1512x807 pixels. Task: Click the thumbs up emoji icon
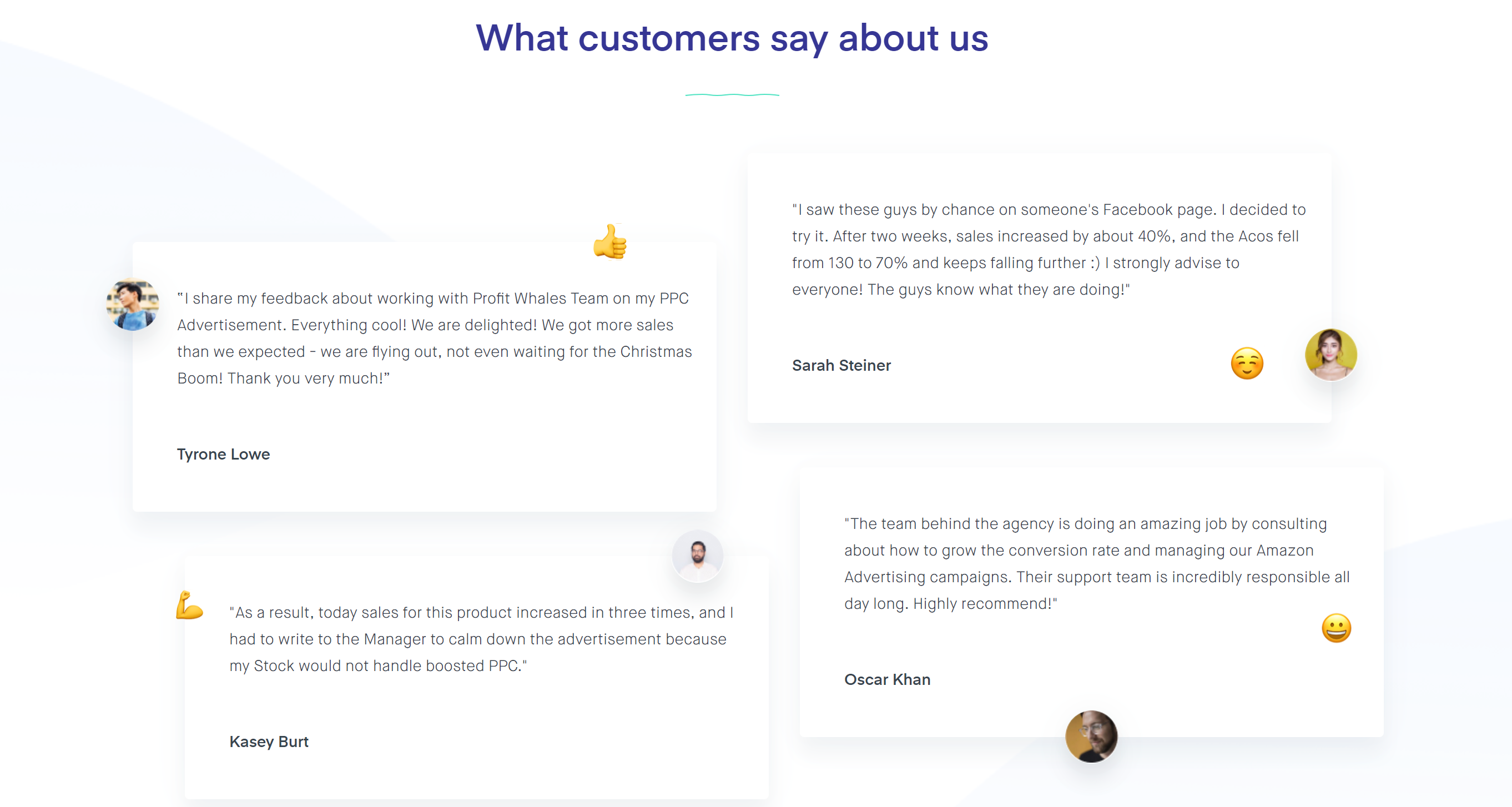pyautogui.click(x=610, y=241)
